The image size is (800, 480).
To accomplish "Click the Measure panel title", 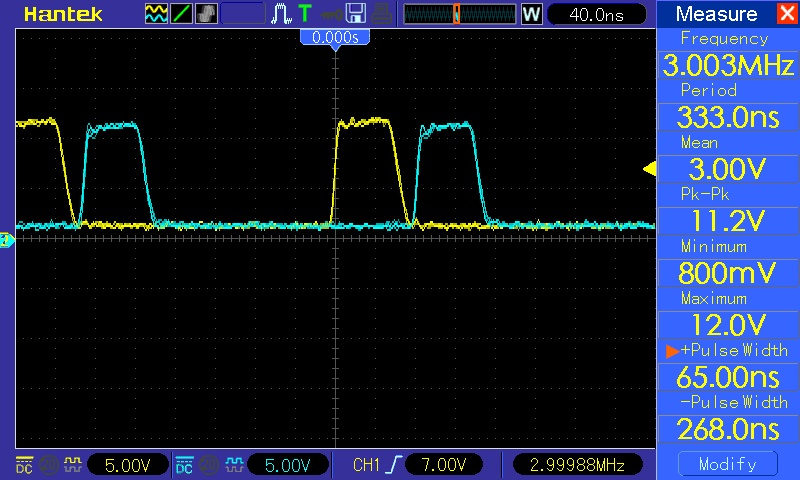I will 716,14.
